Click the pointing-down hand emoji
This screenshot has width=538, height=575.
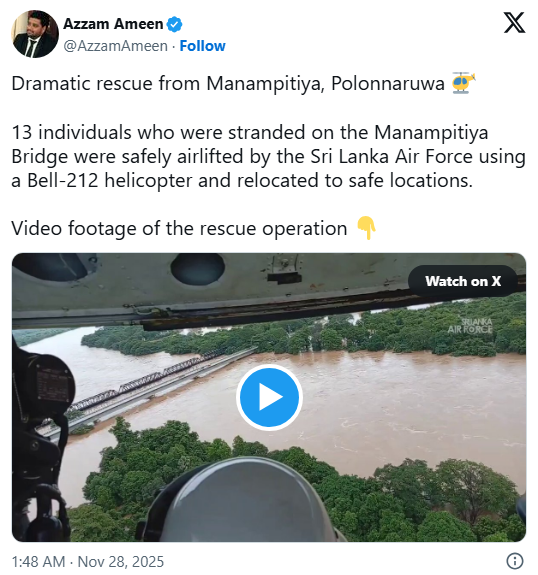pos(367,228)
